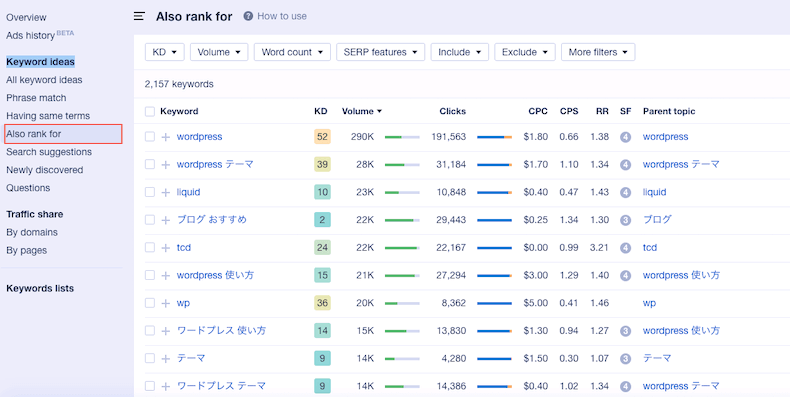Open the Exclude filter dropdown
Screen dimensions: 790x397
point(525,52)
